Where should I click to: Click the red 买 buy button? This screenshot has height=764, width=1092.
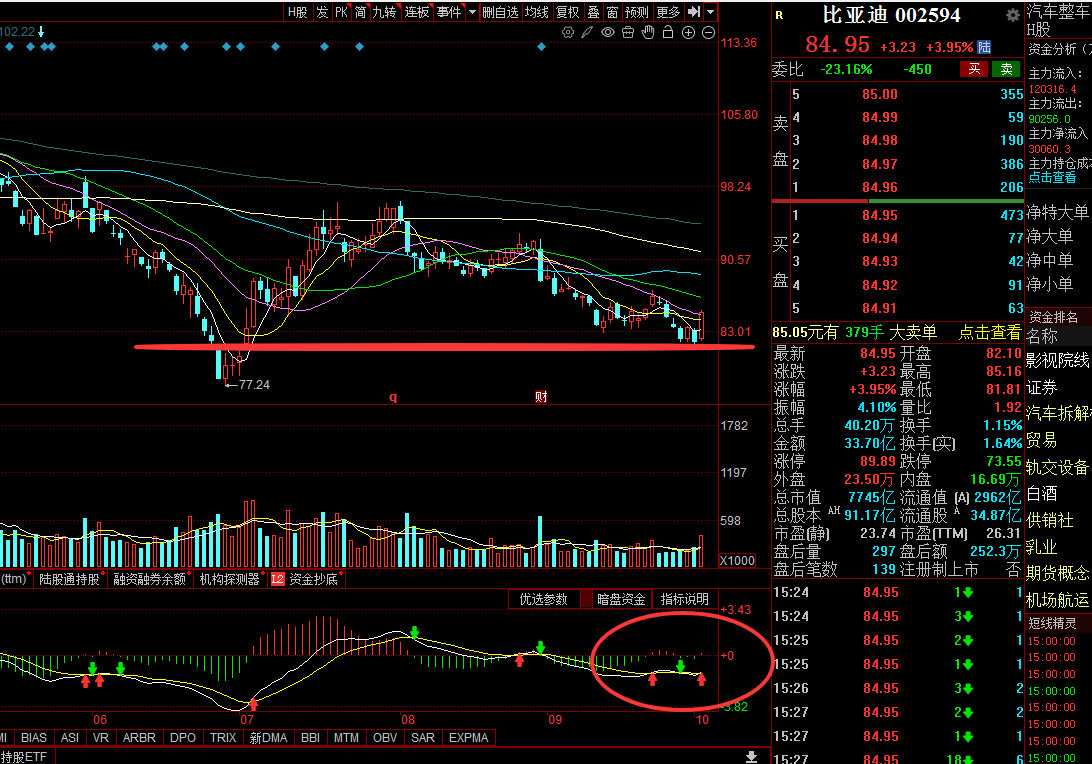tap(974, 69)
